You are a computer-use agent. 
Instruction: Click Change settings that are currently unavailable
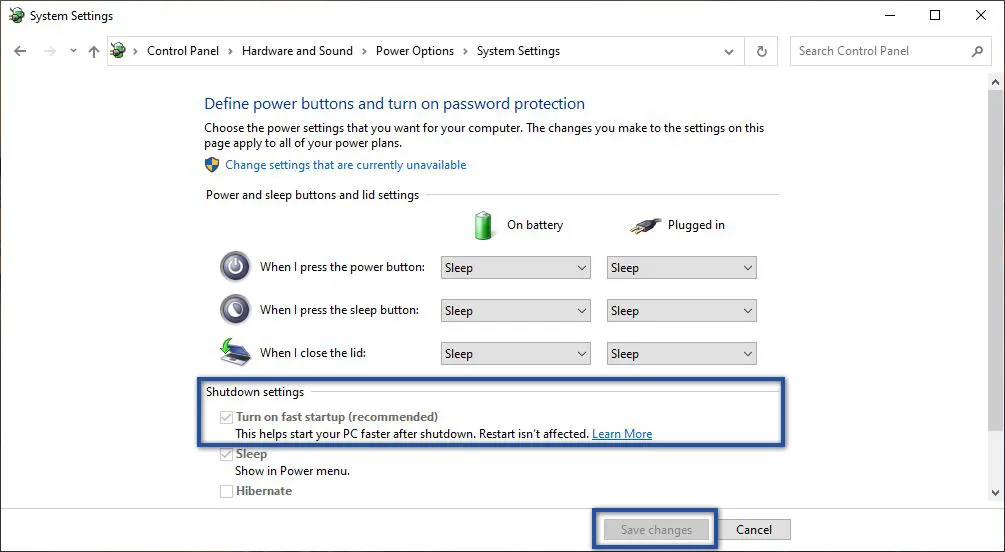pyautogui.click(x=345, y=165)
